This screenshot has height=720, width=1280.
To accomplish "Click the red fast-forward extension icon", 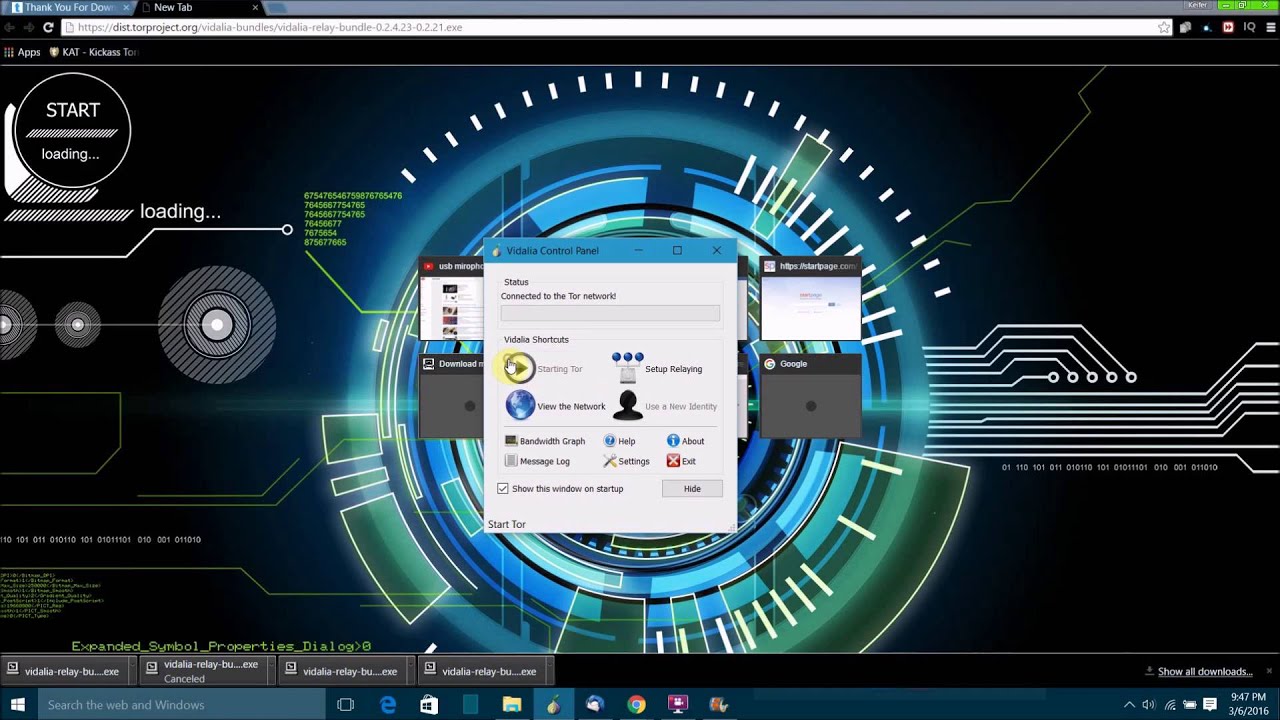I will click(1228, 27).
